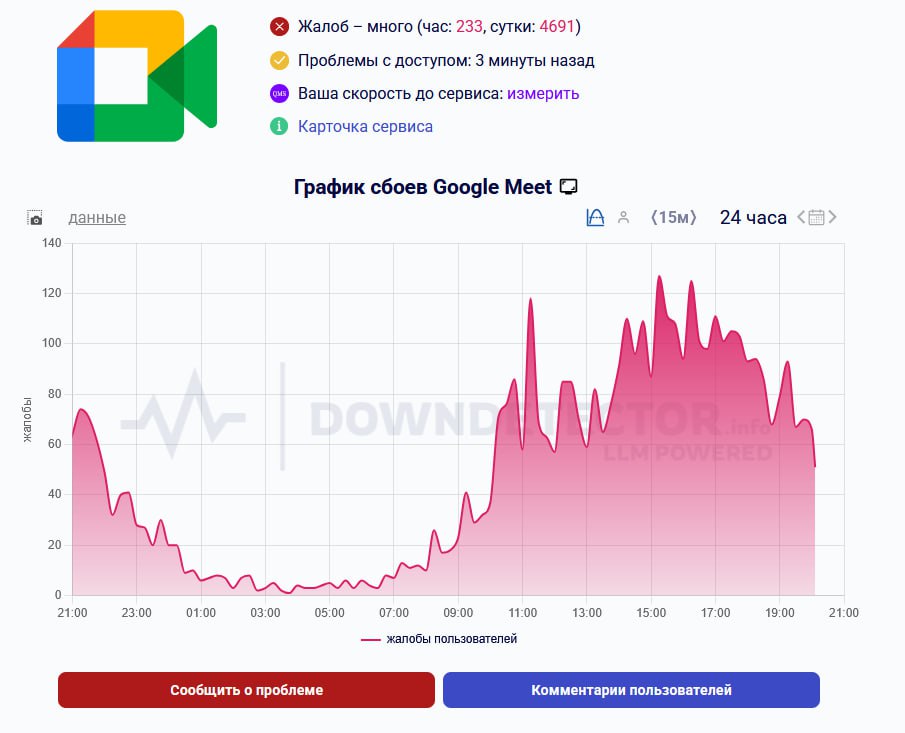Click the "График сбоев Google Meet" heading
Screen dimensions: 905x733
(x=423, y=187)
